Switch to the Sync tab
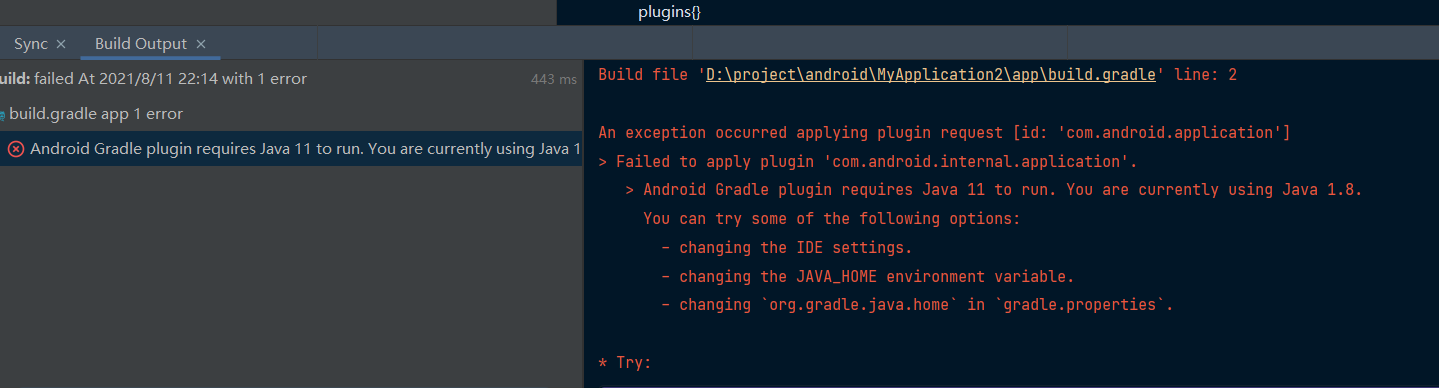Screen dimensions: 1439x388 tap(30, 44)
